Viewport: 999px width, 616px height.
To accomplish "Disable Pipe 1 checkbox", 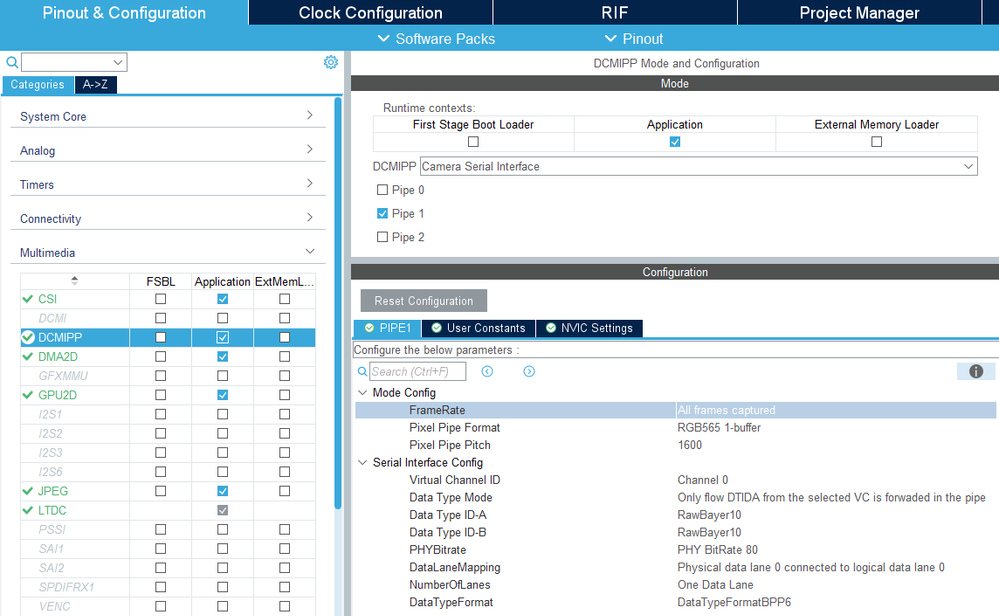I will pyautogui.click(x=382, y=213).
